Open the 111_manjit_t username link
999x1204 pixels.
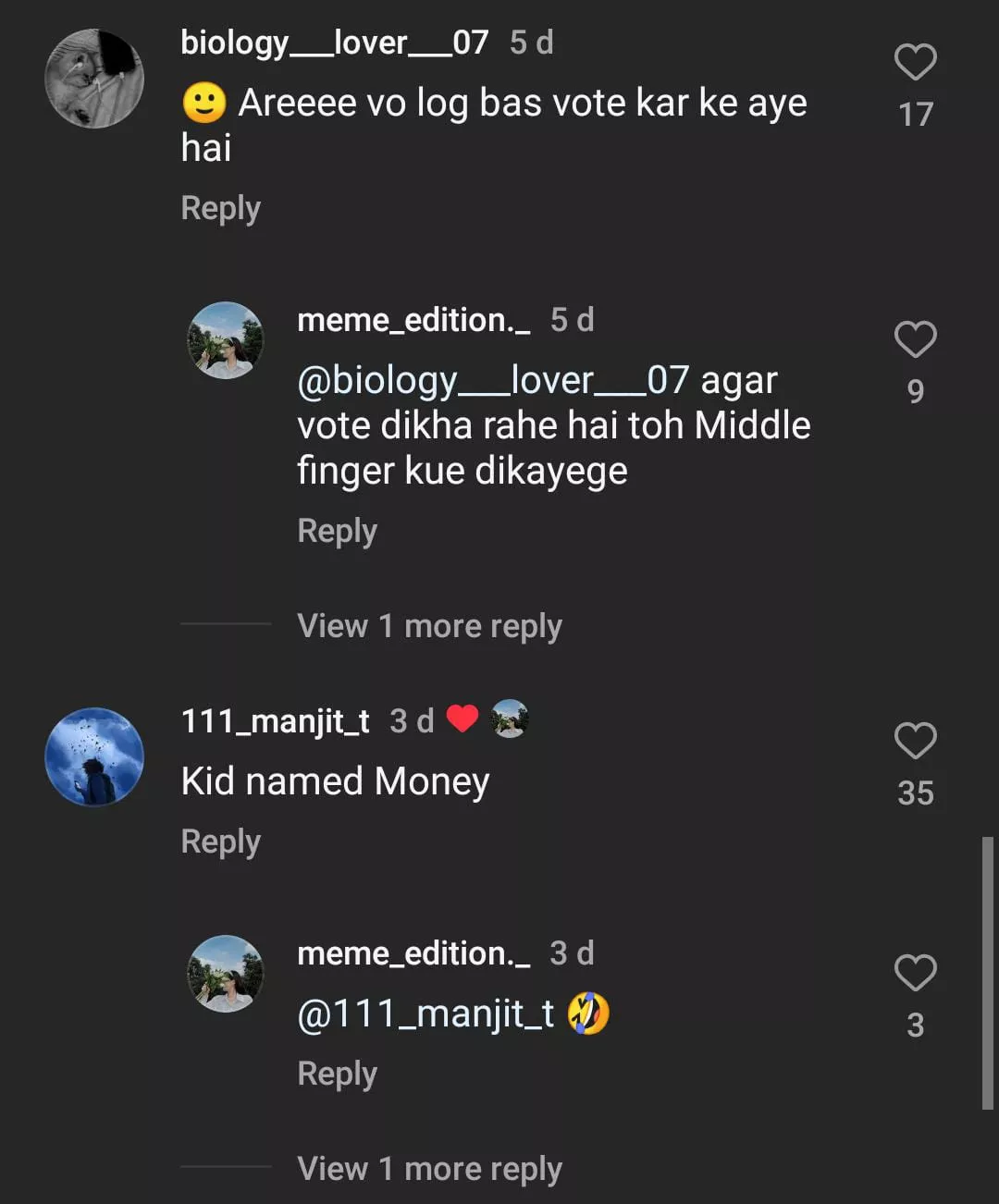point(275,720)
